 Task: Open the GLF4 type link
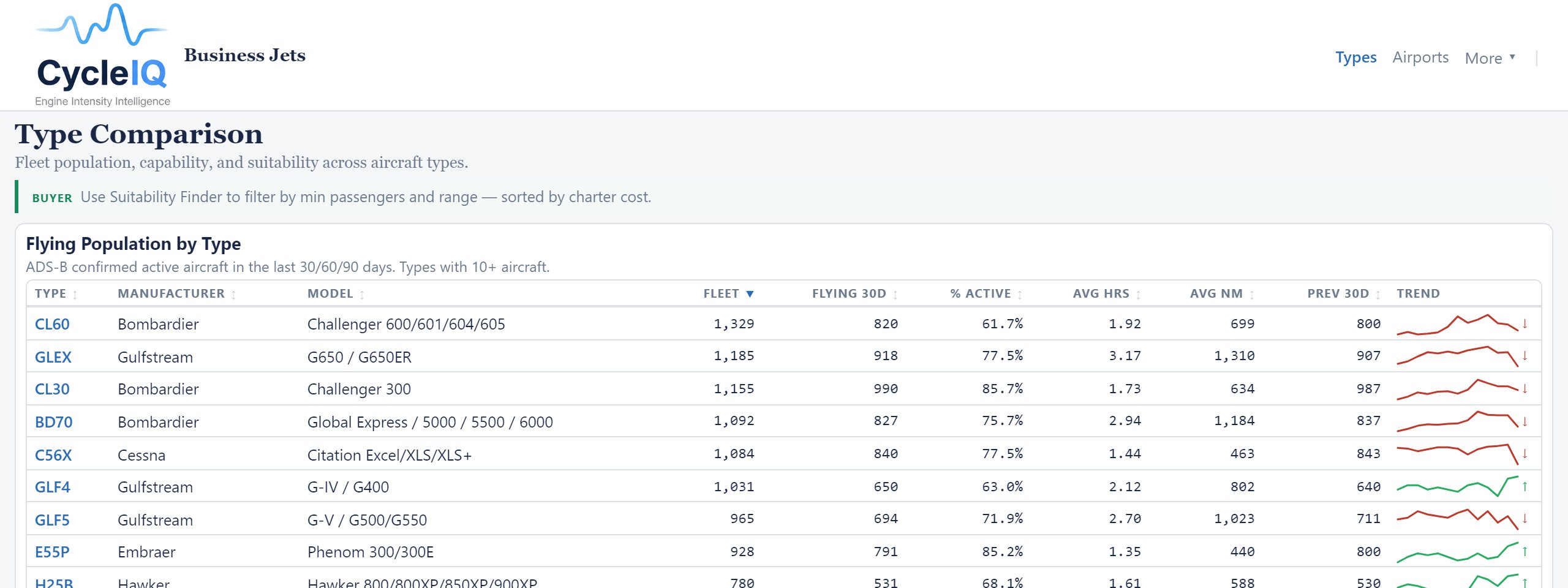pyautogui.click(x=53, y=487)
